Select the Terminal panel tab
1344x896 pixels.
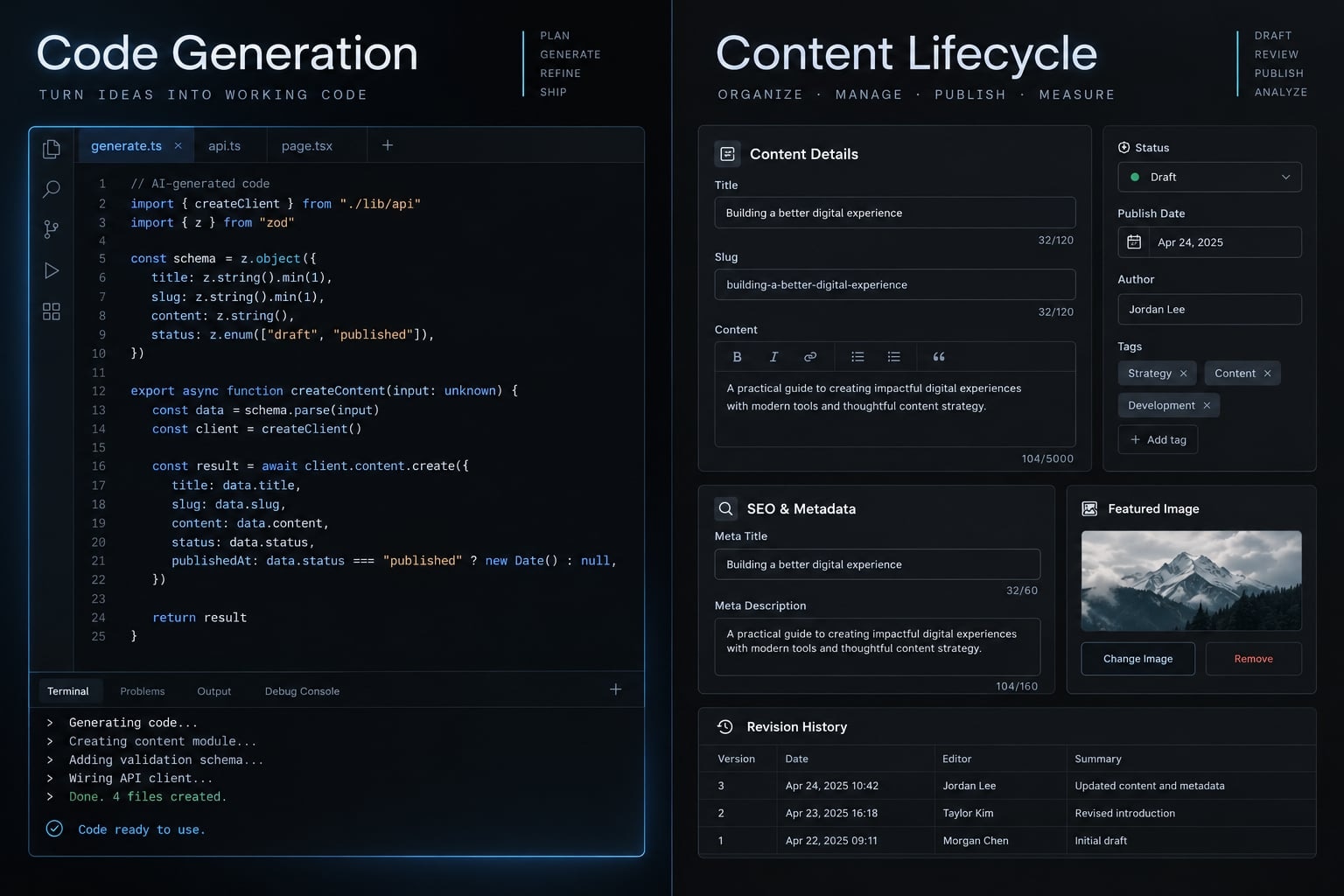point(68,691)
